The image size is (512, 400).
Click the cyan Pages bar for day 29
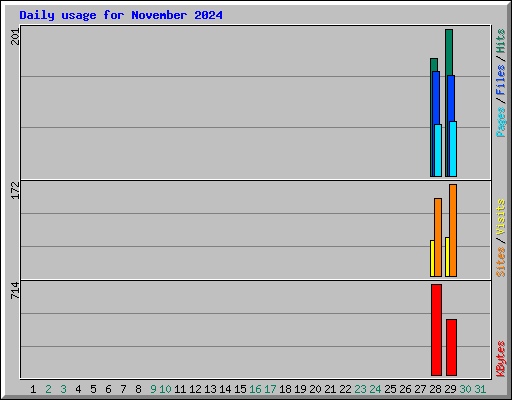453,149
